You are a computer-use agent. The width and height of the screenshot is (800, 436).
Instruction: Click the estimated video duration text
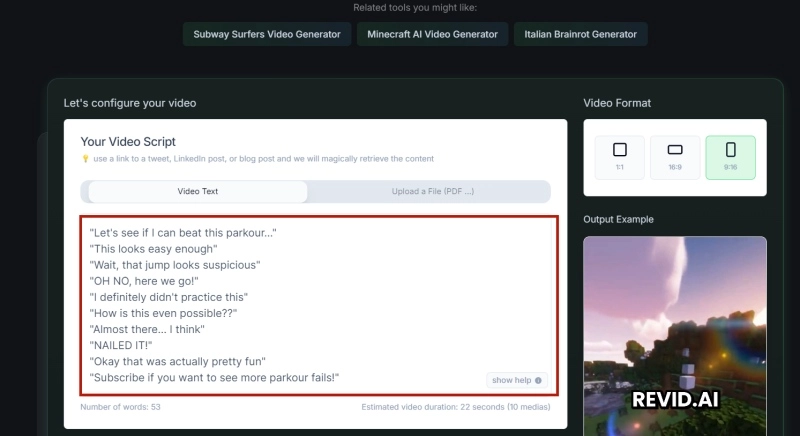[x=456, y=407]
